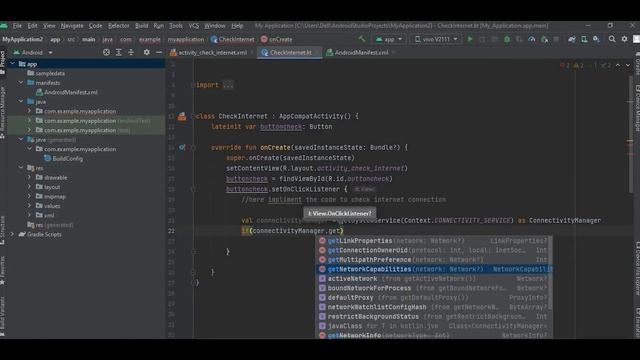Go to previous highlighted error with the up arrow
Image resolution: width=640 pixels, height=360 pixels.
(x=618, y=65)
